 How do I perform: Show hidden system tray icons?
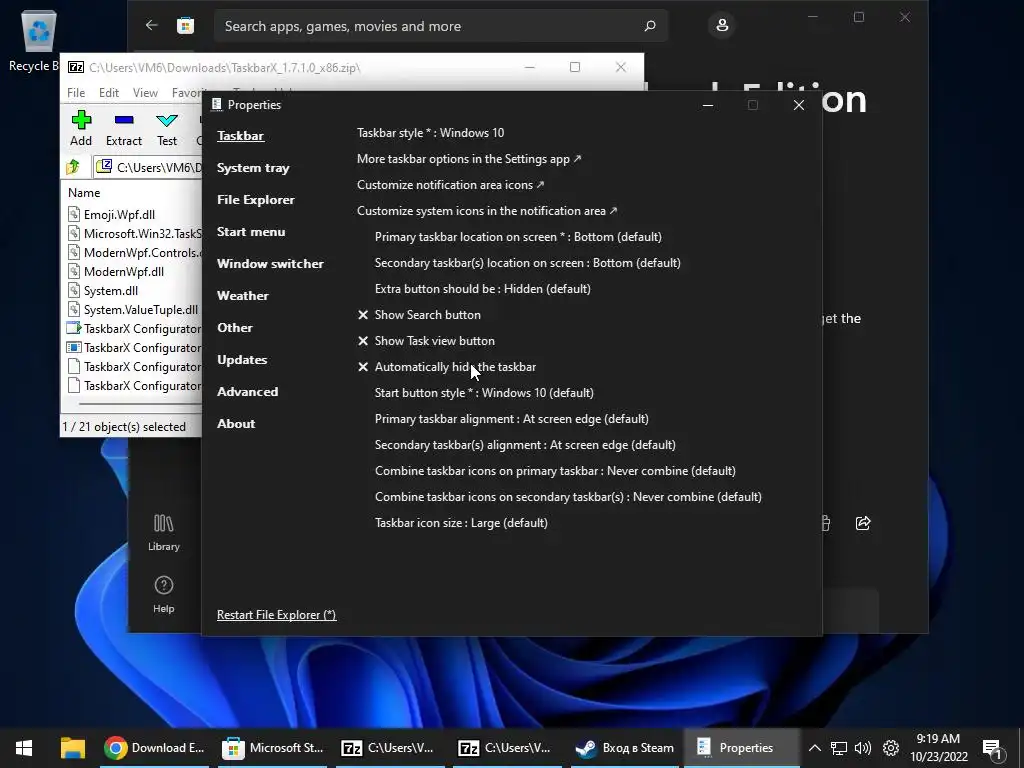coord(814,748)
